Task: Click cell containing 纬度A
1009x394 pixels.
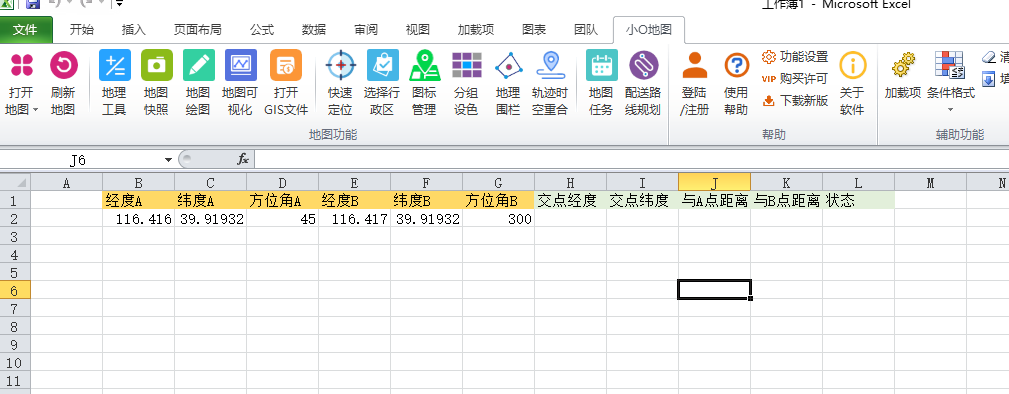Action: click(210, 200)
